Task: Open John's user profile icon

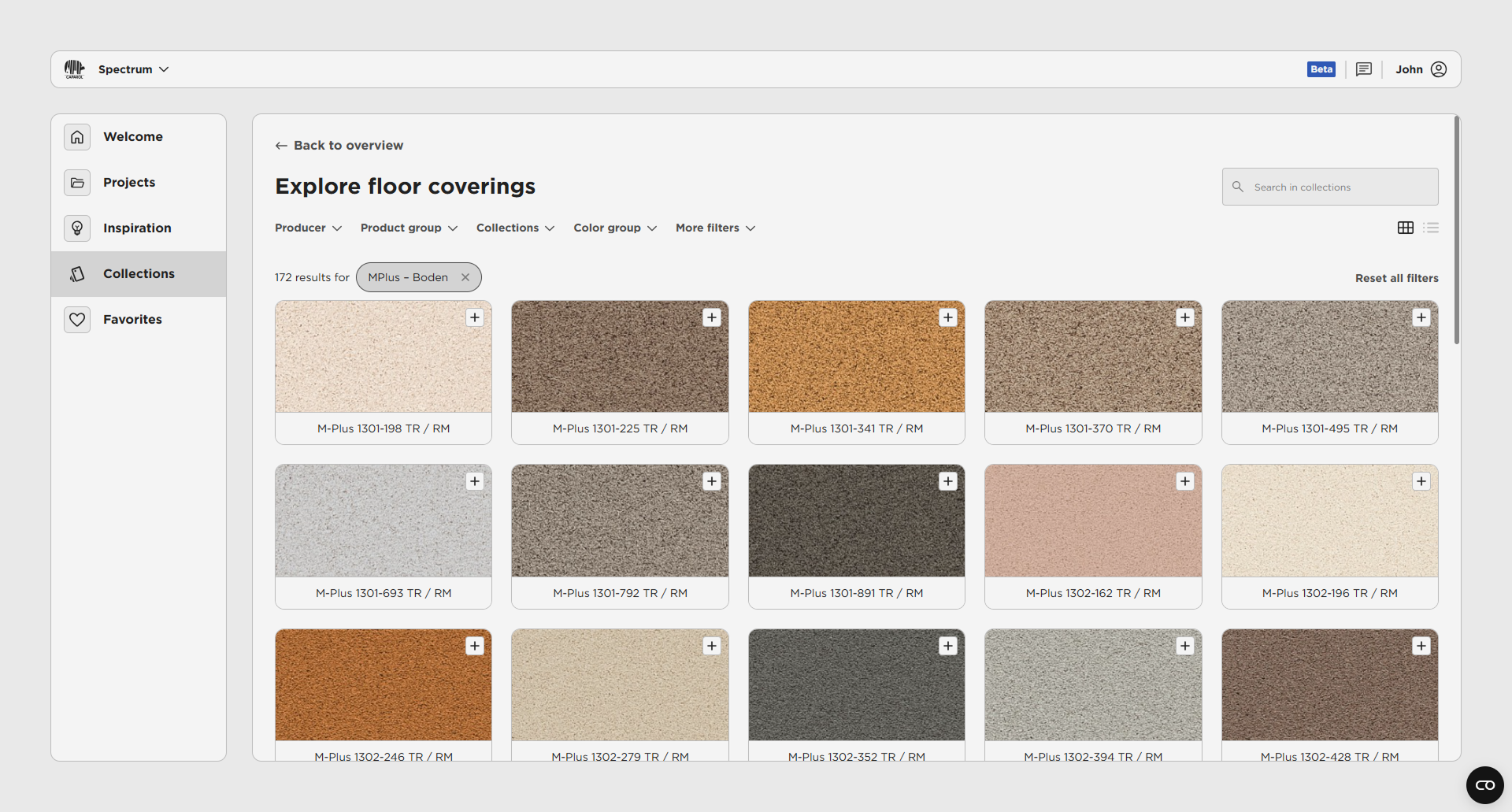Action: tap(1439, 69)
